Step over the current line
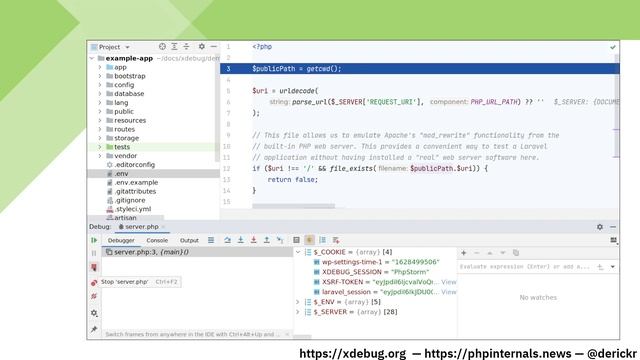The height and width of the screenshot is (360, 640). 227,240
